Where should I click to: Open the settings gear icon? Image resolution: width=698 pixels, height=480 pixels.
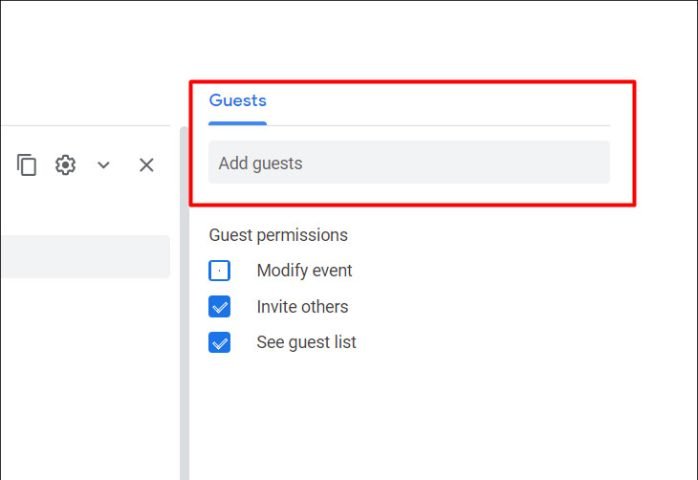pyautogui.click(x=65, y=165)
